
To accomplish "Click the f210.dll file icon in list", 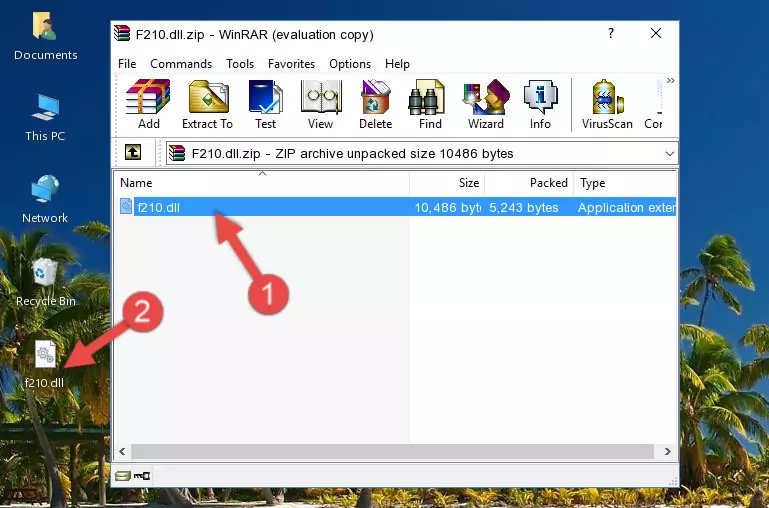I will (126, 206).
